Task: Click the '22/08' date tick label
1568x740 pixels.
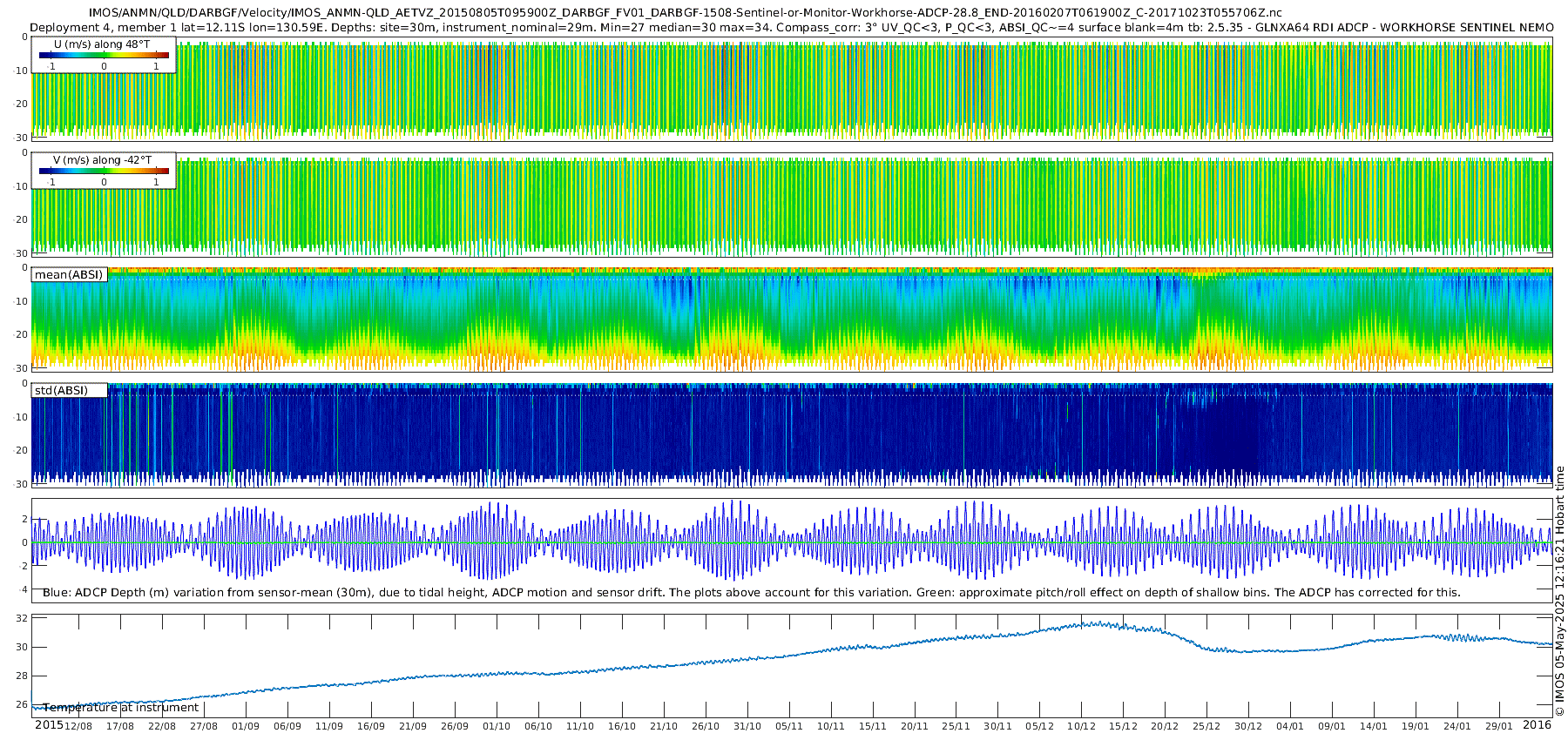Action: [x=162, y=726]
